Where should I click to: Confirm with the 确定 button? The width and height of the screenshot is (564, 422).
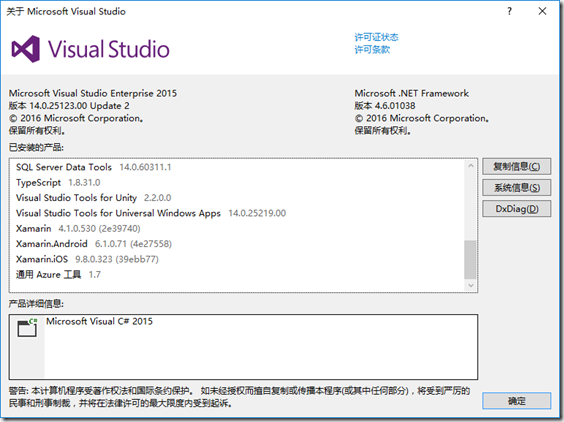click(517, 401)
